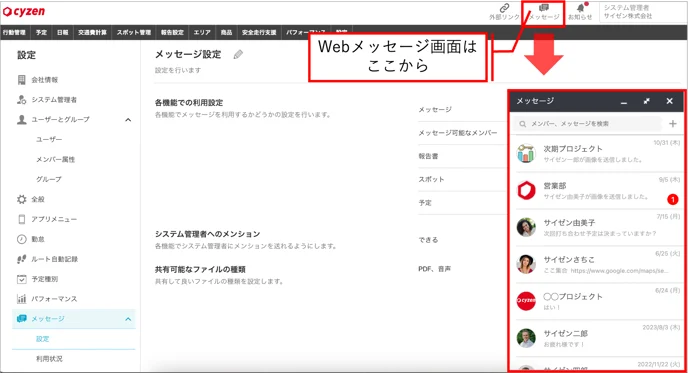Switch to スポット管理 in the top menu

(x=134, y=32)
